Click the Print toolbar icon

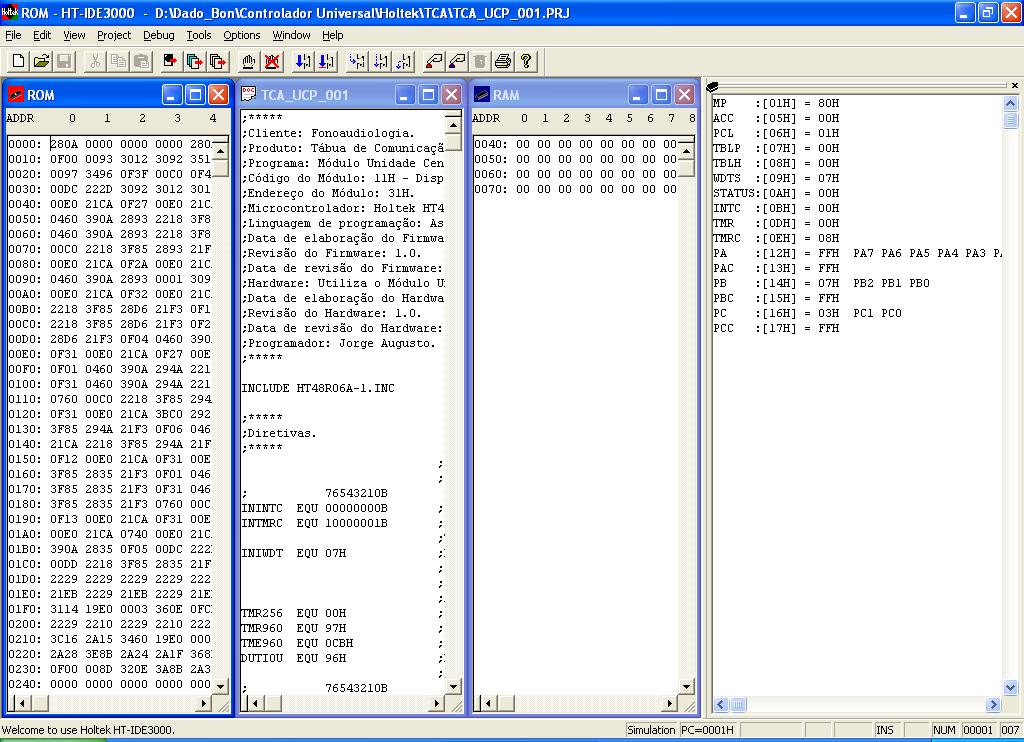[503, 61]
